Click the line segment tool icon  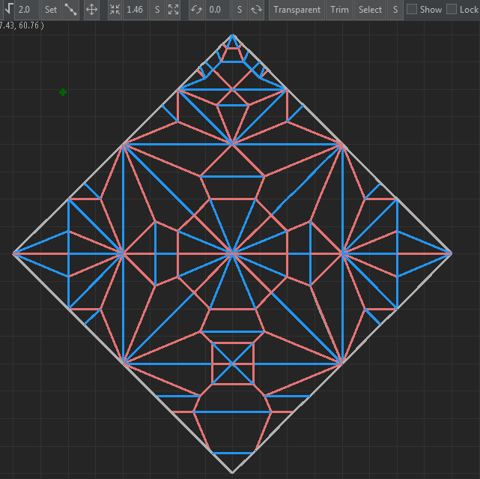(71, 10)
